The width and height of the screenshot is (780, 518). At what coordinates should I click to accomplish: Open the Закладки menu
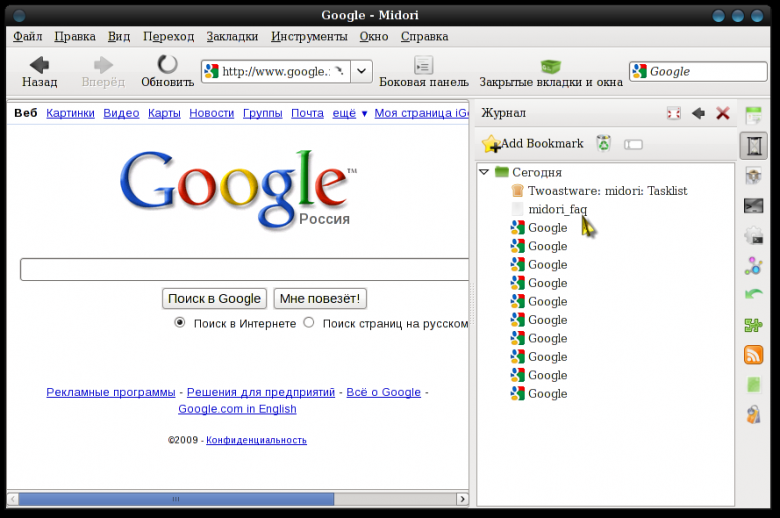(x=232, y=36)
